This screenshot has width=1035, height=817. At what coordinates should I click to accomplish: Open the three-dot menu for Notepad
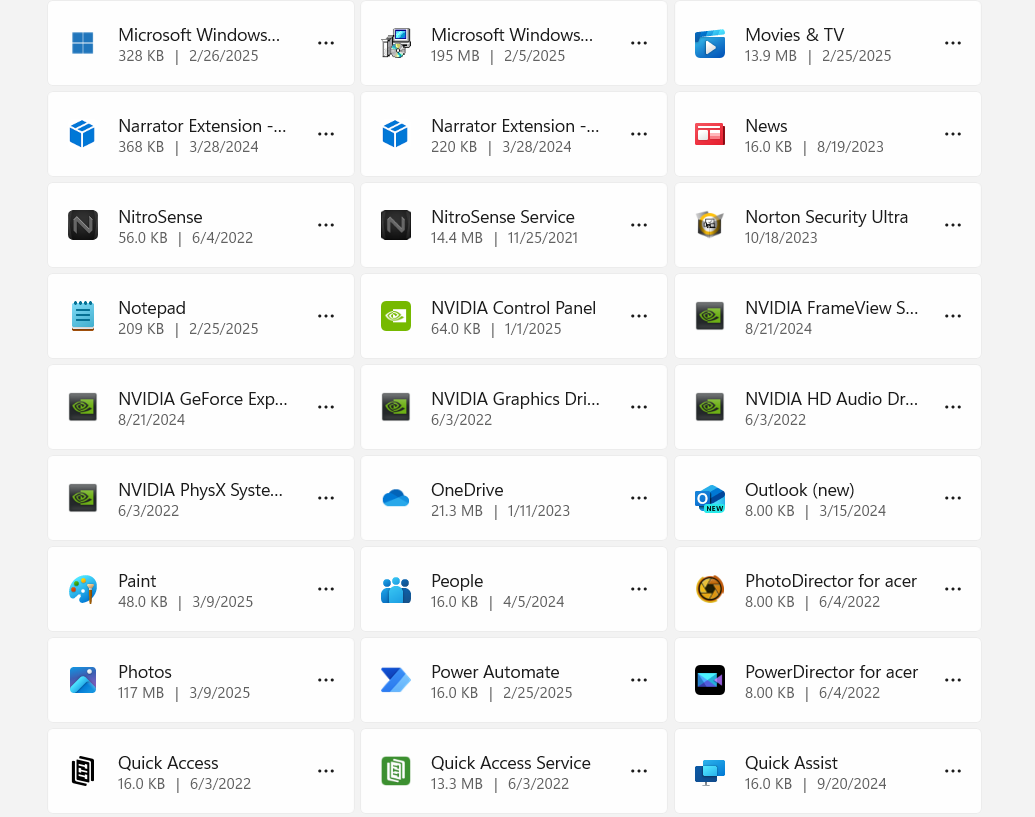pyautogui.click(x=325, y=316)
